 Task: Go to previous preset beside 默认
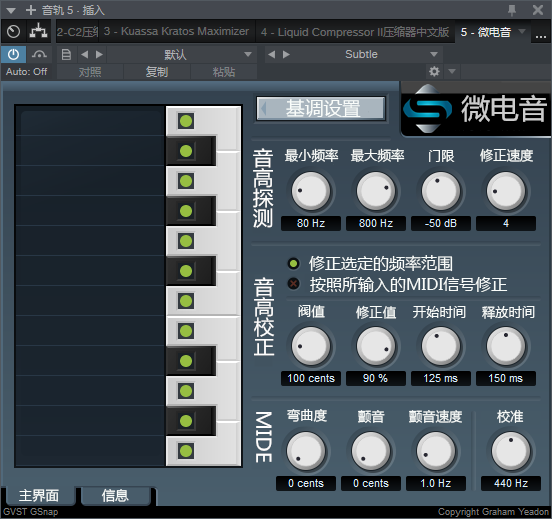(84, 55)
